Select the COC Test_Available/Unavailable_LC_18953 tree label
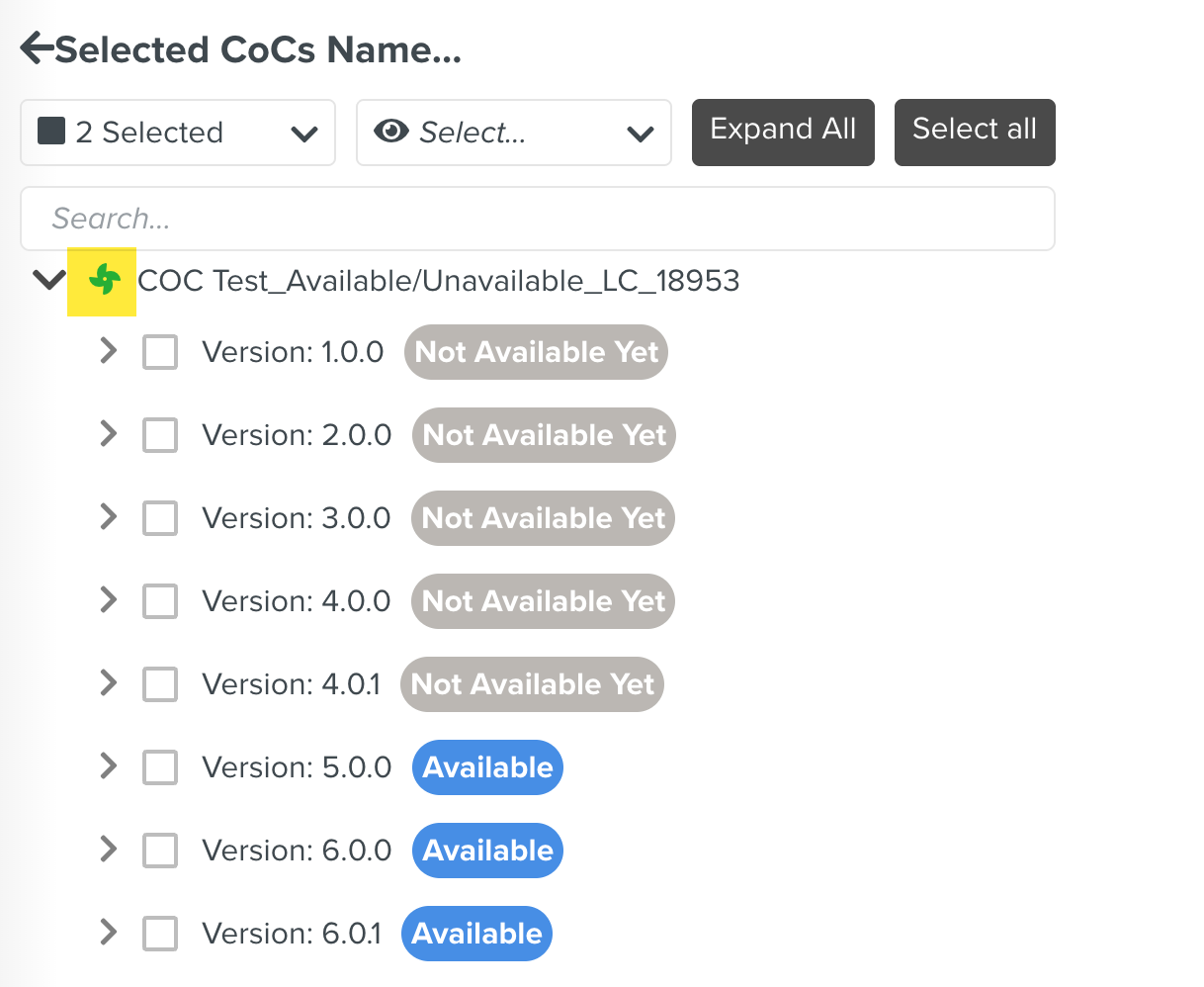This screenshot has height=987, width=1204. (x=438, y=281)
